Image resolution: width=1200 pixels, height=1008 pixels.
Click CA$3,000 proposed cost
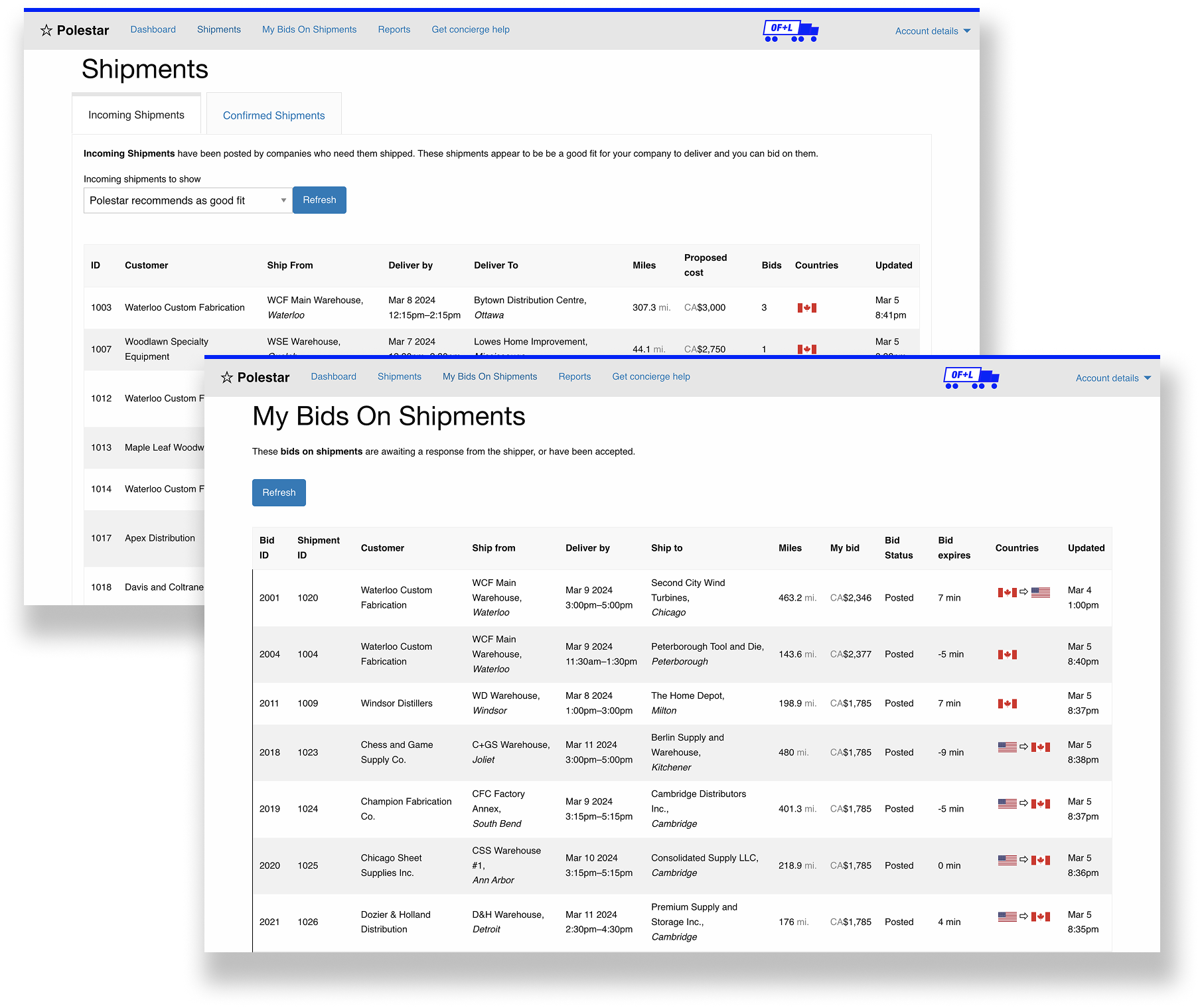[705, 308]
